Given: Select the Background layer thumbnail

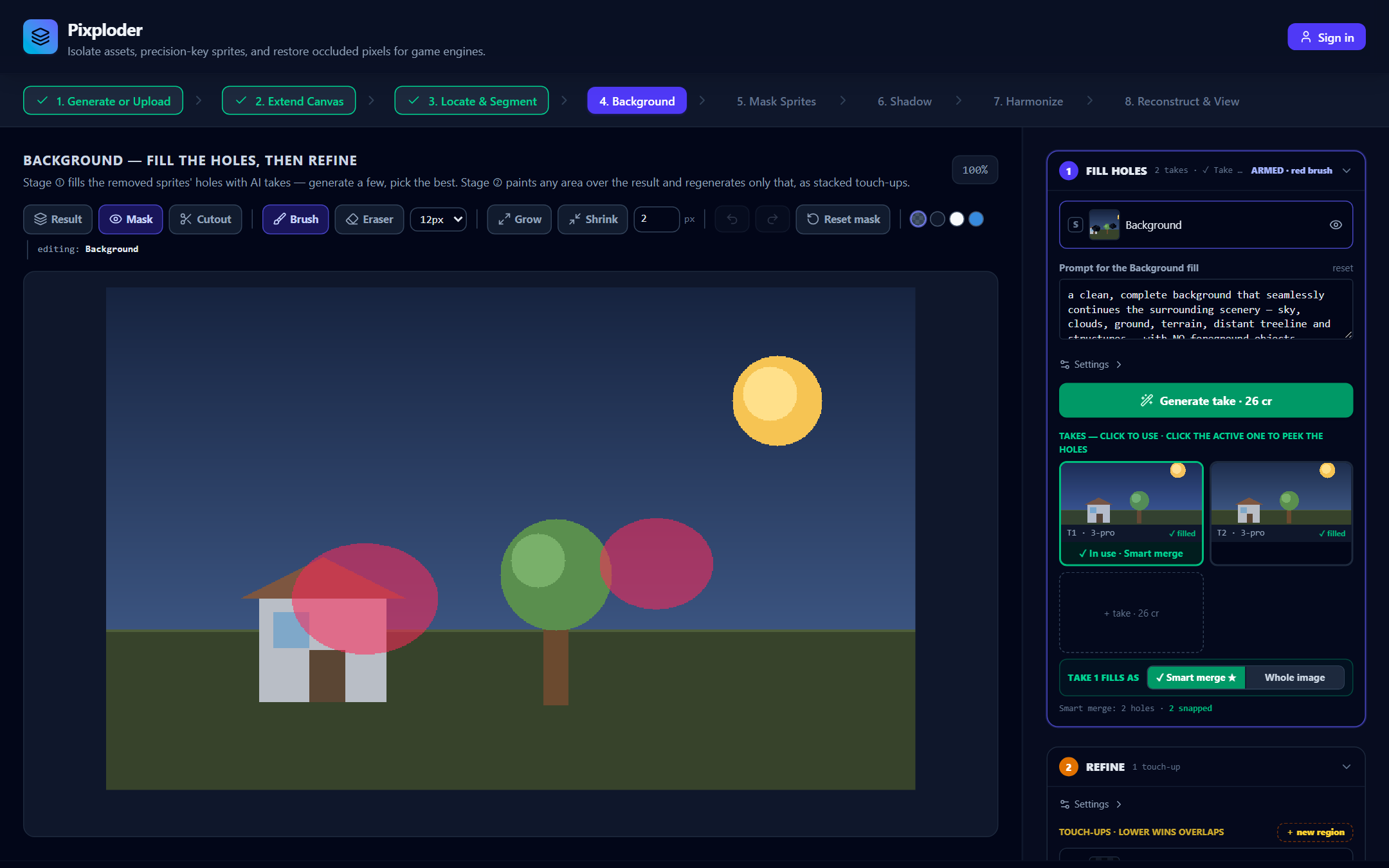Looking at the screenshot, I should click(x=1104, y=225).
